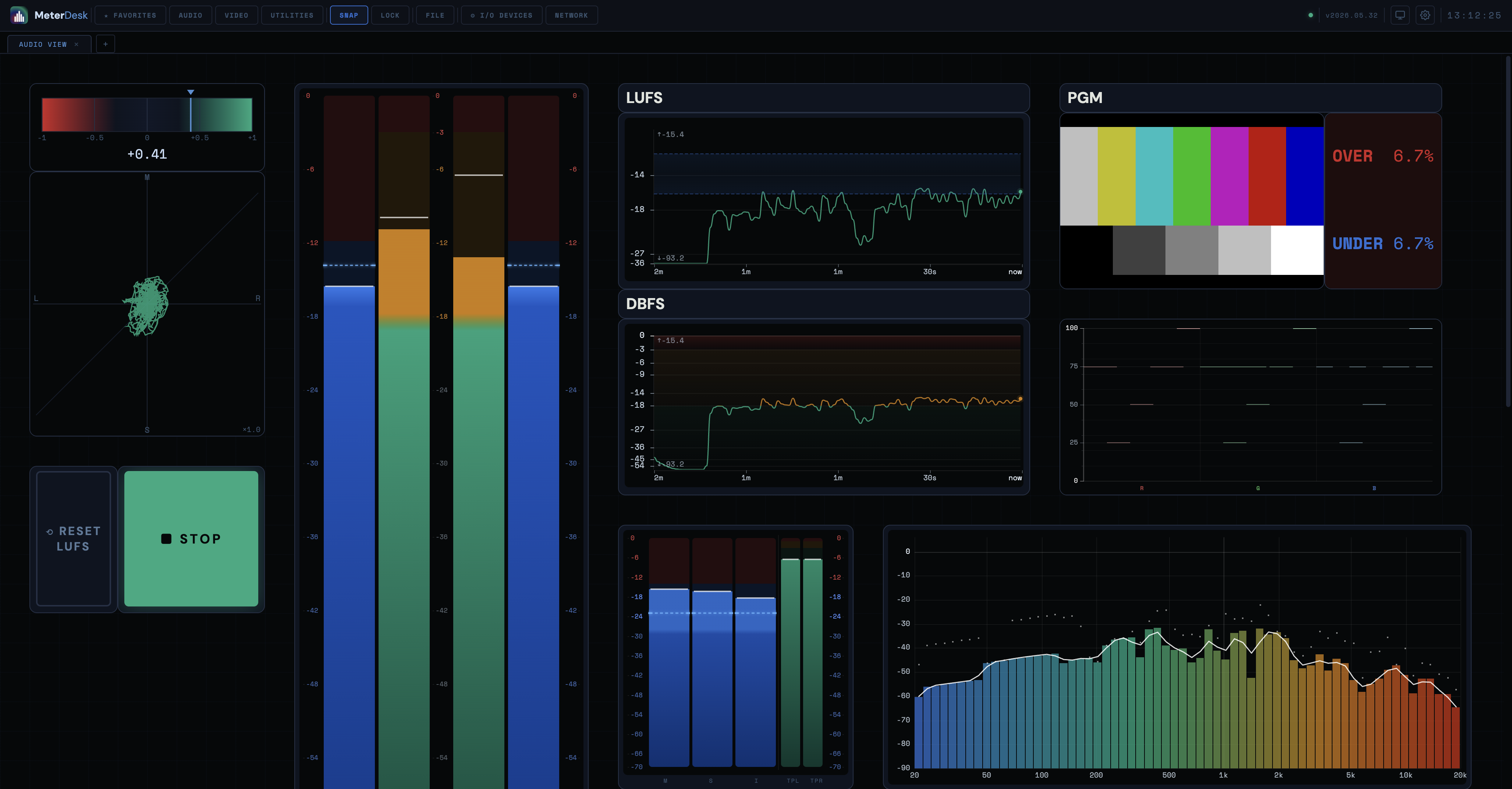Click the RGB levels histogram panel
This screenshot has height=789, width=1512.
[1250, 407]
